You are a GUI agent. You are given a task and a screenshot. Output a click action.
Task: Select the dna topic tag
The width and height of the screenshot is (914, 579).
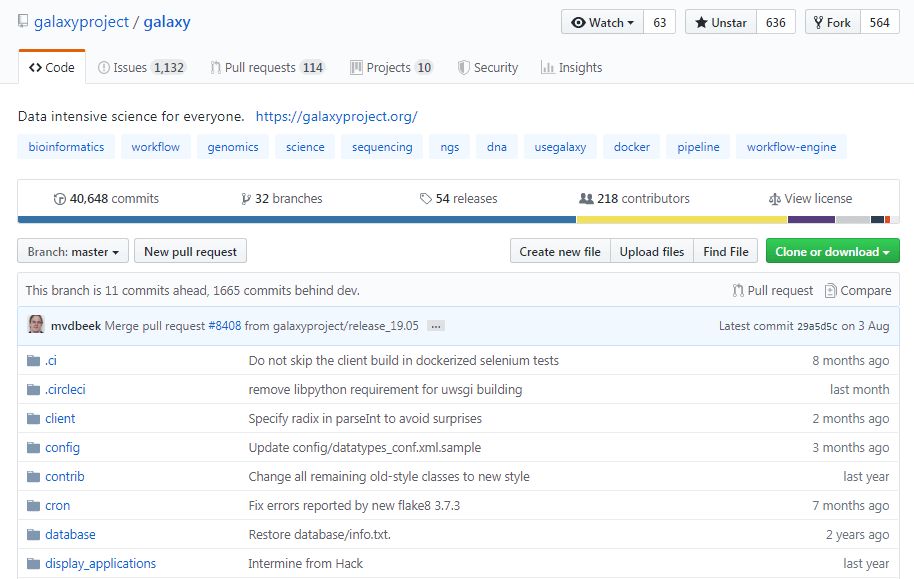(x=497, y=147)
